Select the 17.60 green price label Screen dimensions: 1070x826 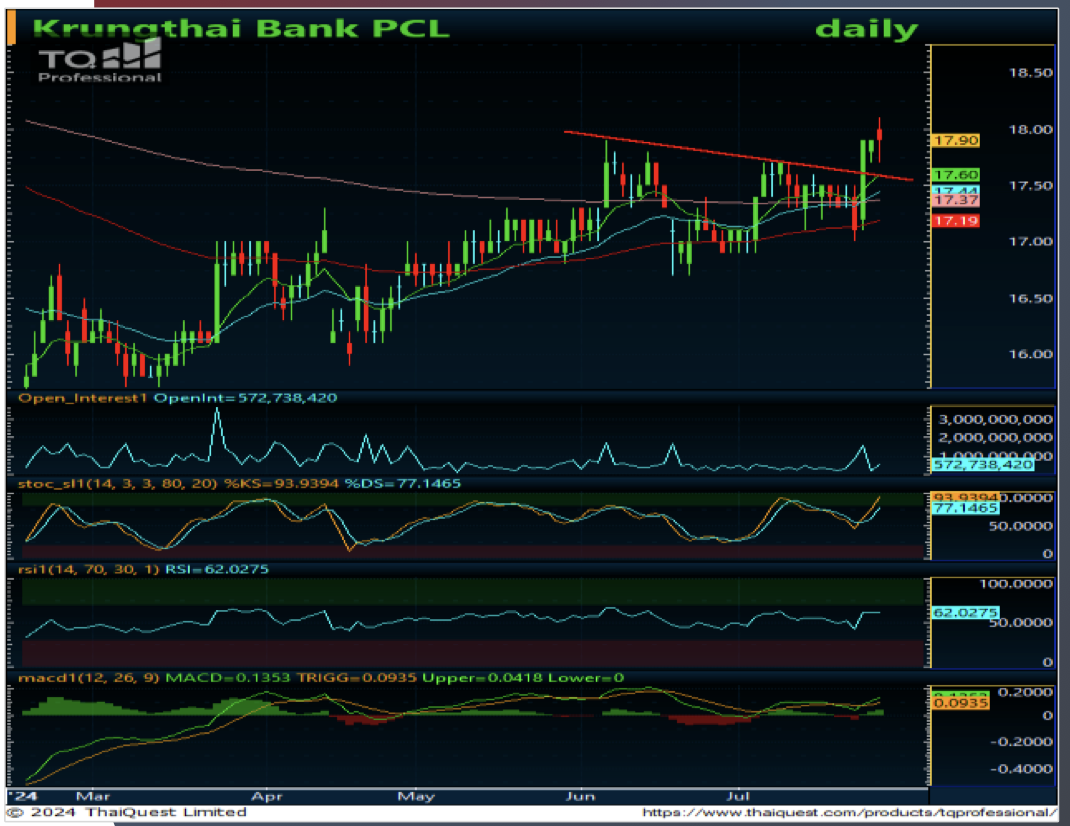[956, 175]
